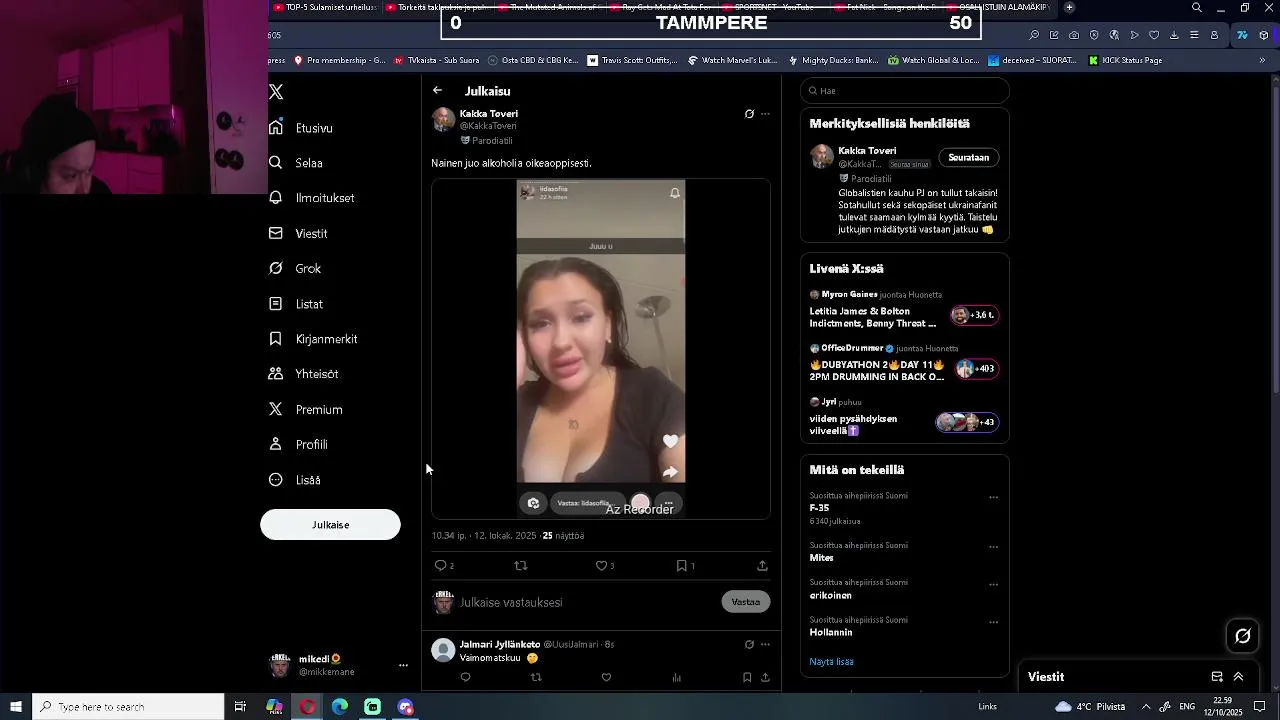Open options for F-35 trend
1280x720 pixels.
993,497
